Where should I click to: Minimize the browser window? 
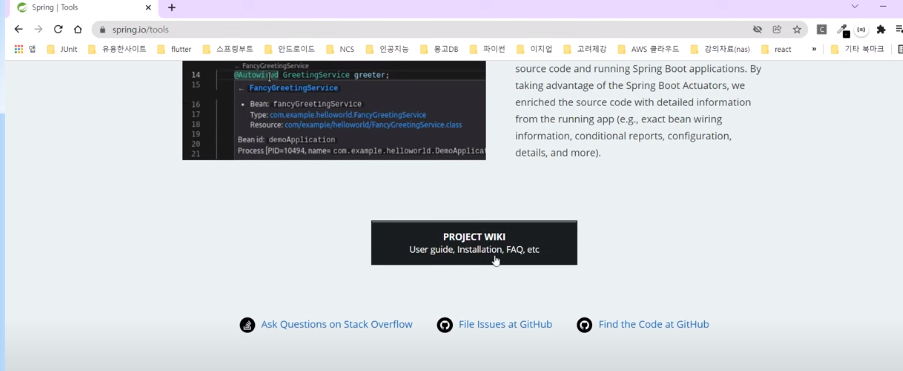pos(883,6)
